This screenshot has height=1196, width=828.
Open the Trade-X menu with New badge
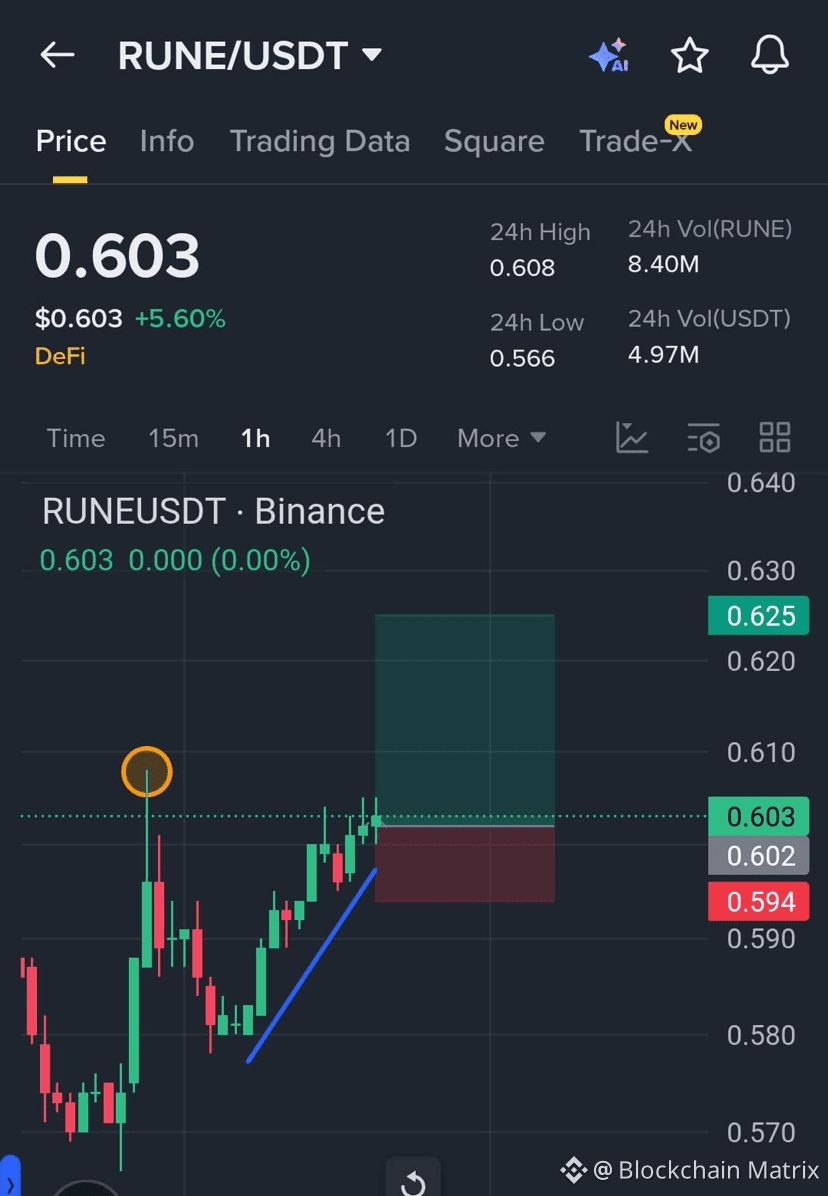pos(637,141)
